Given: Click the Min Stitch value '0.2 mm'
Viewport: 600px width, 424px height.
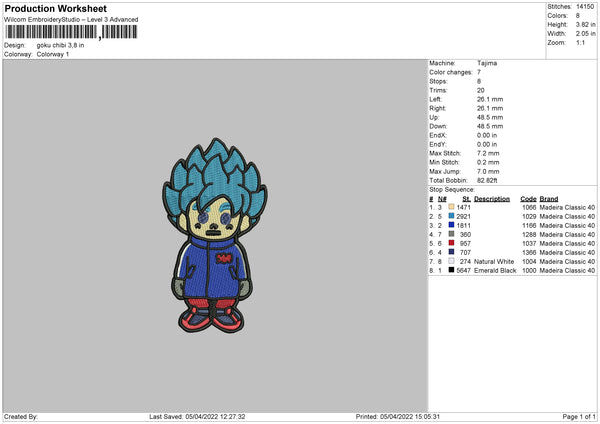Looking at the screenshot, I should (488, 163).
